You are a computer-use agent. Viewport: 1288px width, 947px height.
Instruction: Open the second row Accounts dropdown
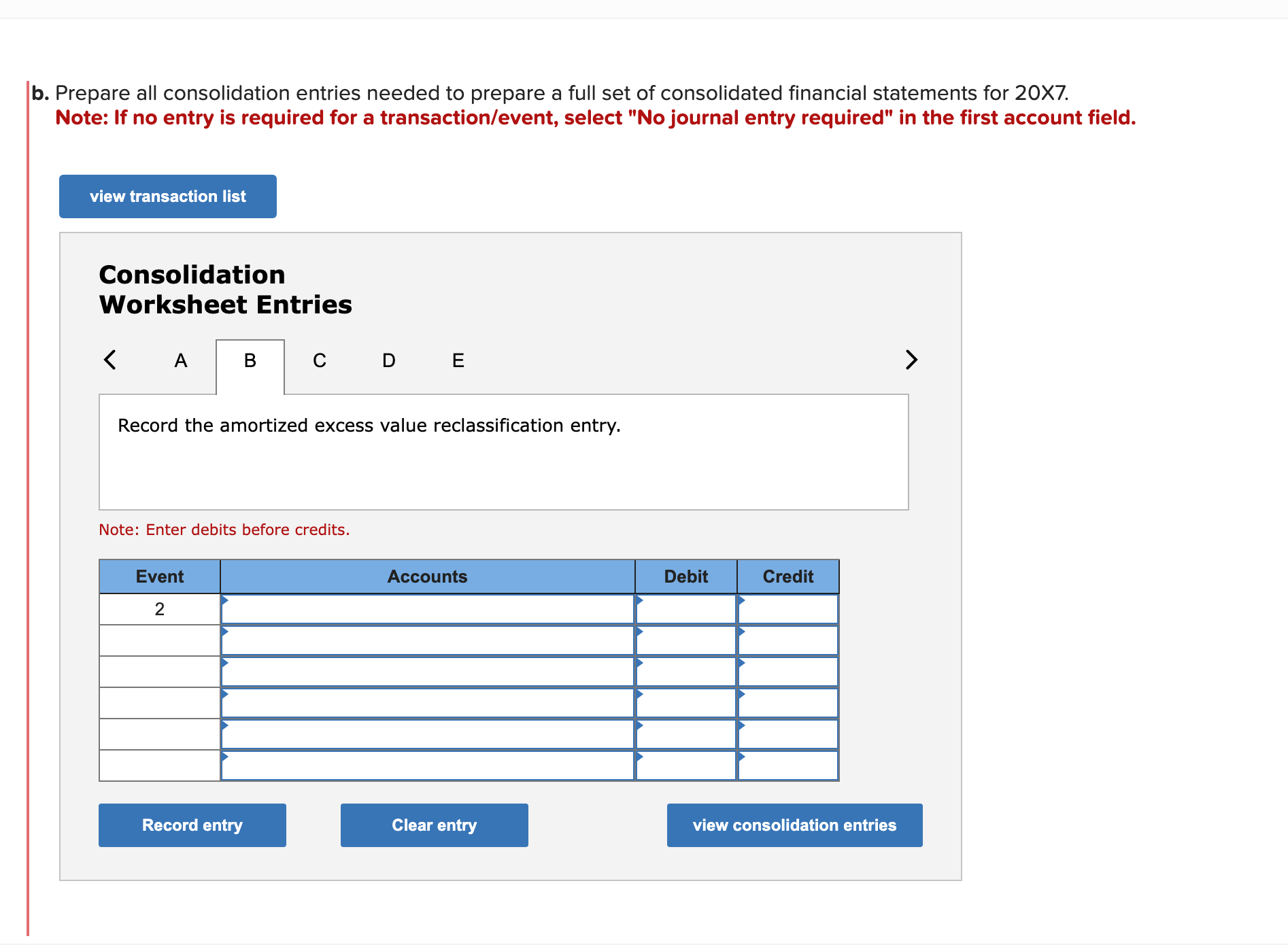pyautogui.click(x=426, y=640)
